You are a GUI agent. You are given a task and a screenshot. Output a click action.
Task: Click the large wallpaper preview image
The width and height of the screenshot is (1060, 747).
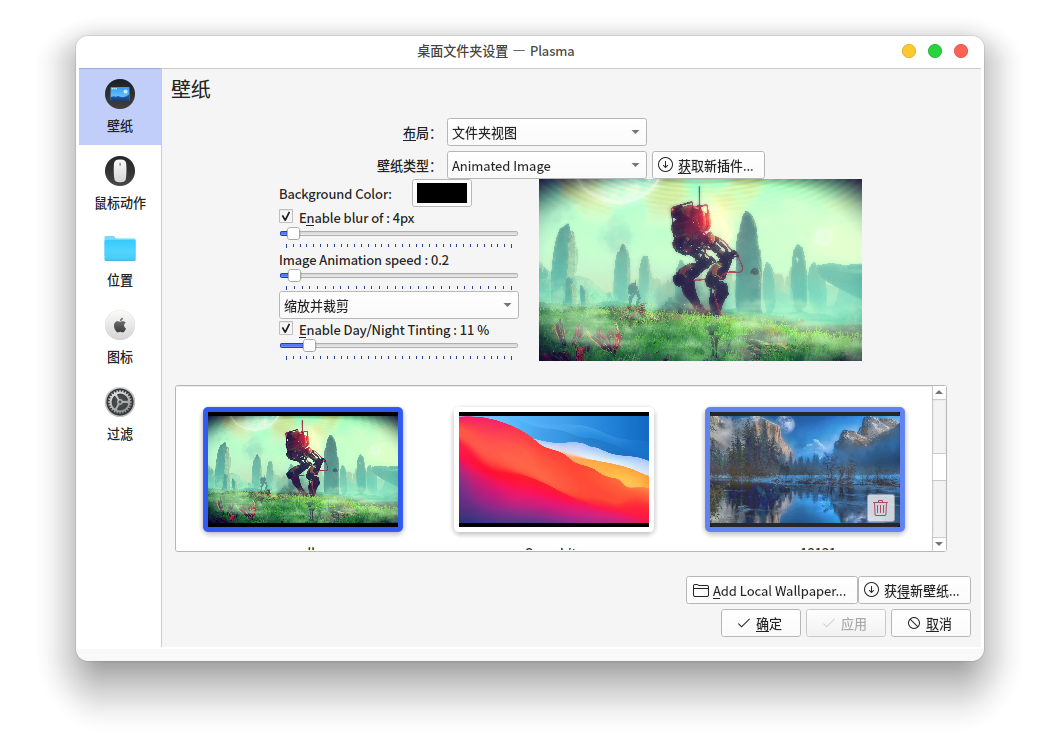(700, 270)
